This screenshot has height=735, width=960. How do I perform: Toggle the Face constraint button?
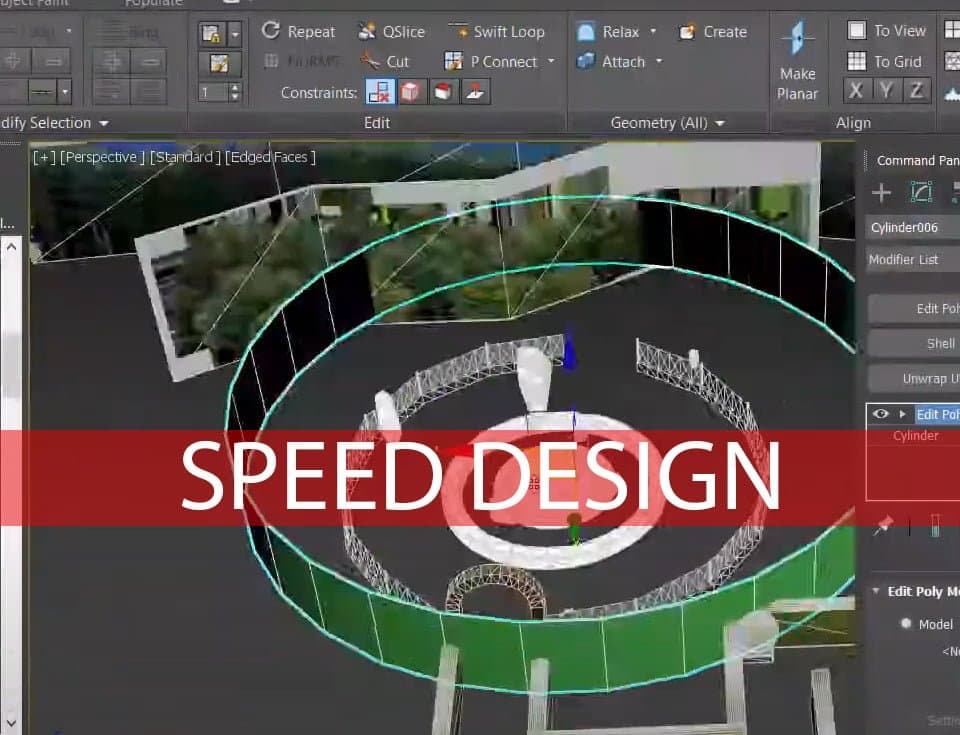point(443,92)
